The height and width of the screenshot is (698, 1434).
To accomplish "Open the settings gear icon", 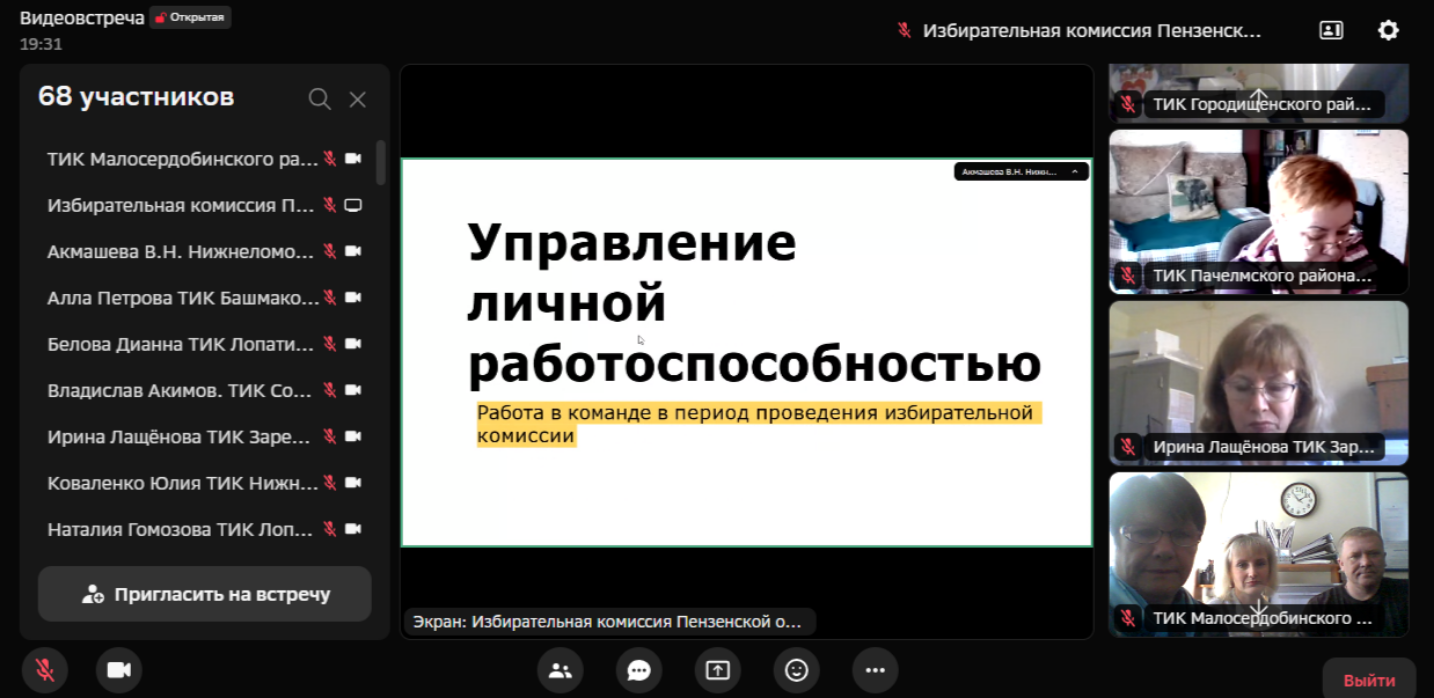I will (1388, 31).
